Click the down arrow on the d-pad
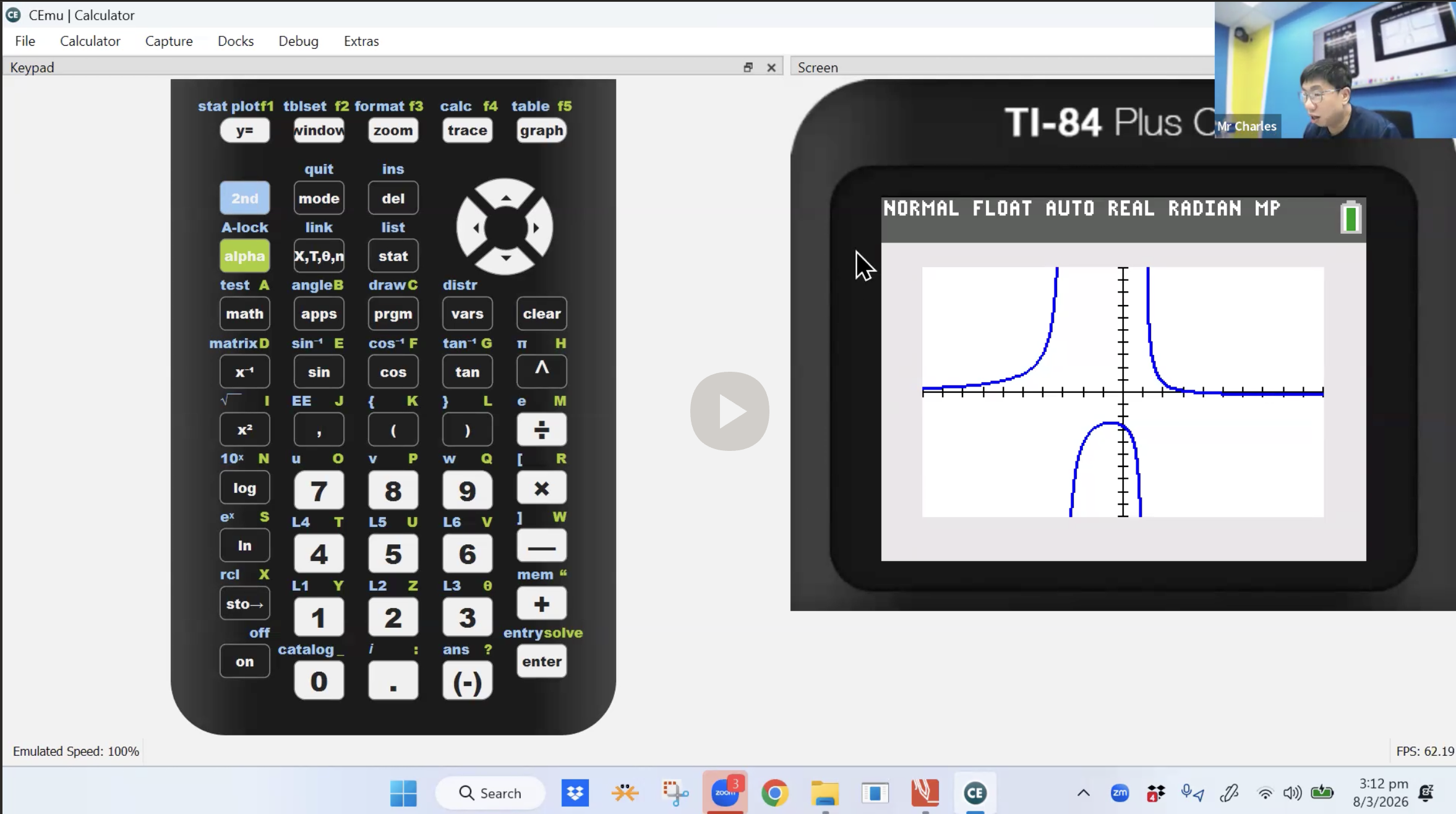 click(505, 258)
